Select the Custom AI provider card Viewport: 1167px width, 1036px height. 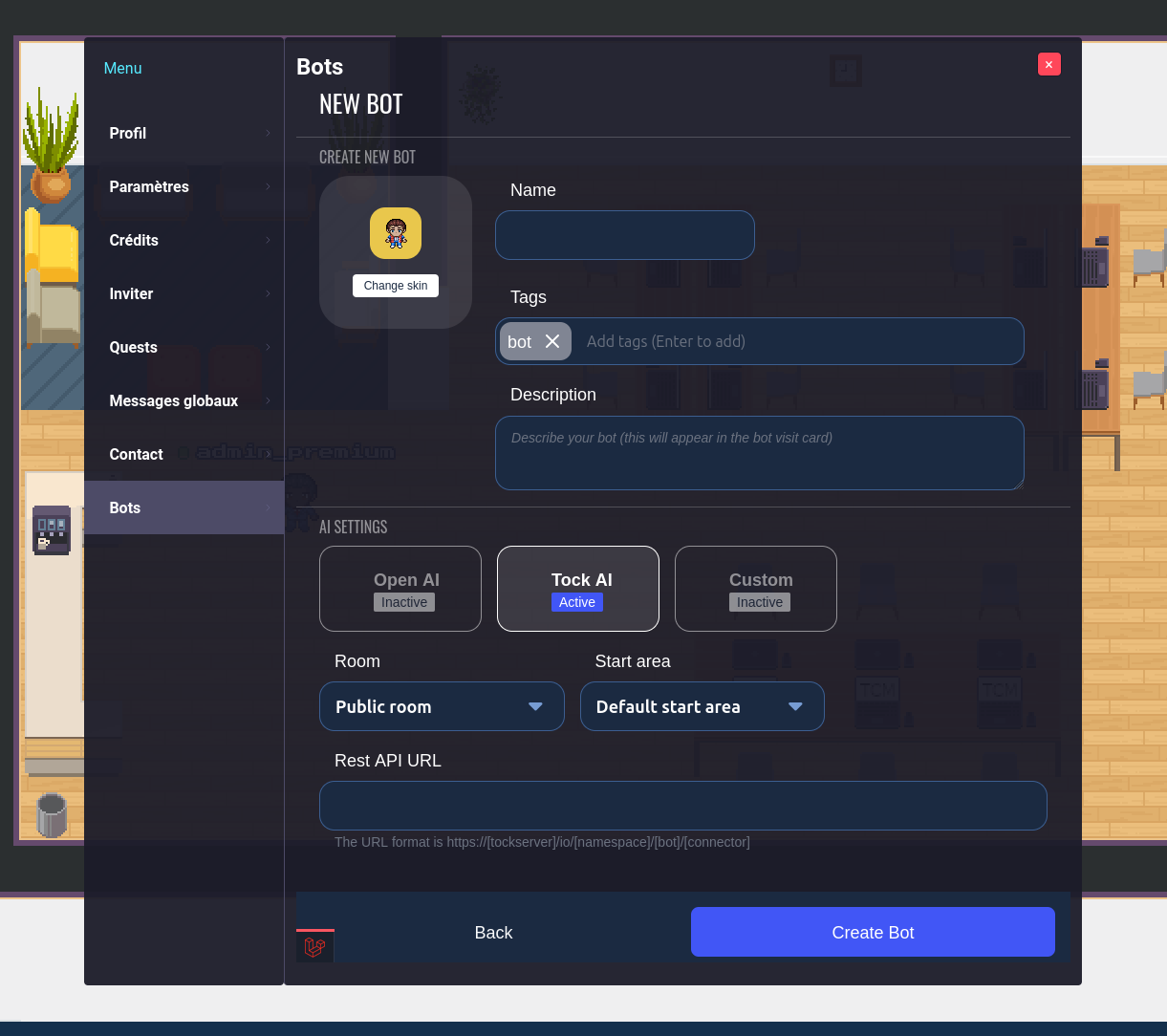coord(756,589)
